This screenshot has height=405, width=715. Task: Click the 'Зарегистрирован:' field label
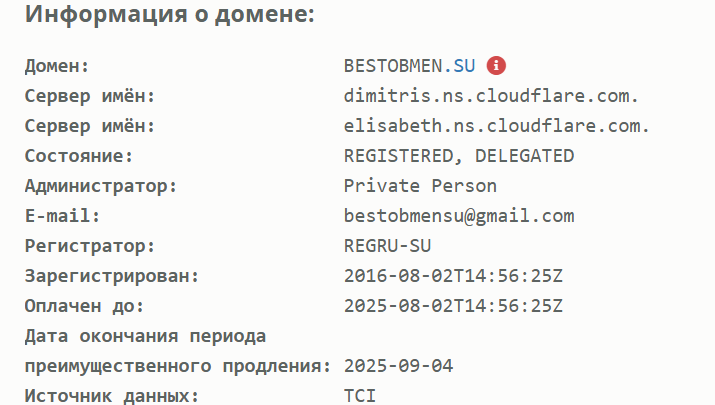click(112, 277)
